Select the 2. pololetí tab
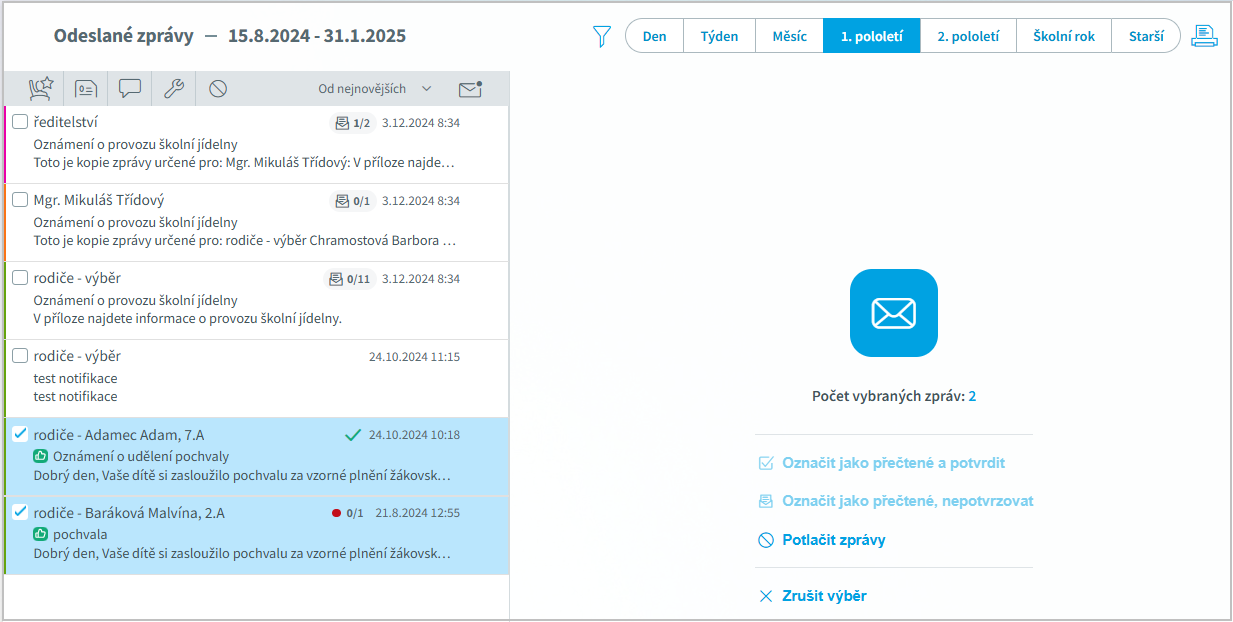Viewport: 1233px width, 622px height. click(967, 36)
